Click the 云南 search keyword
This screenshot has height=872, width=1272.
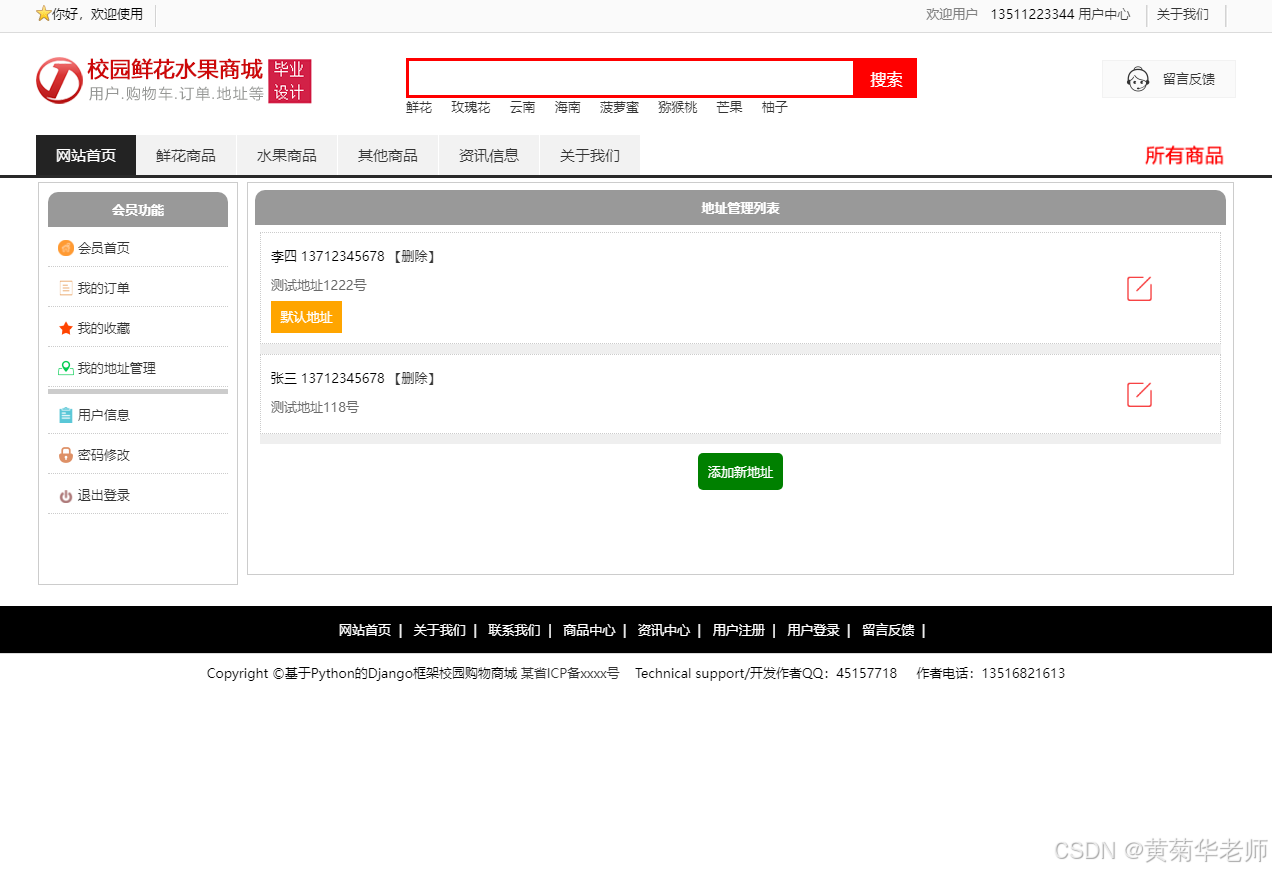[522, 107]
